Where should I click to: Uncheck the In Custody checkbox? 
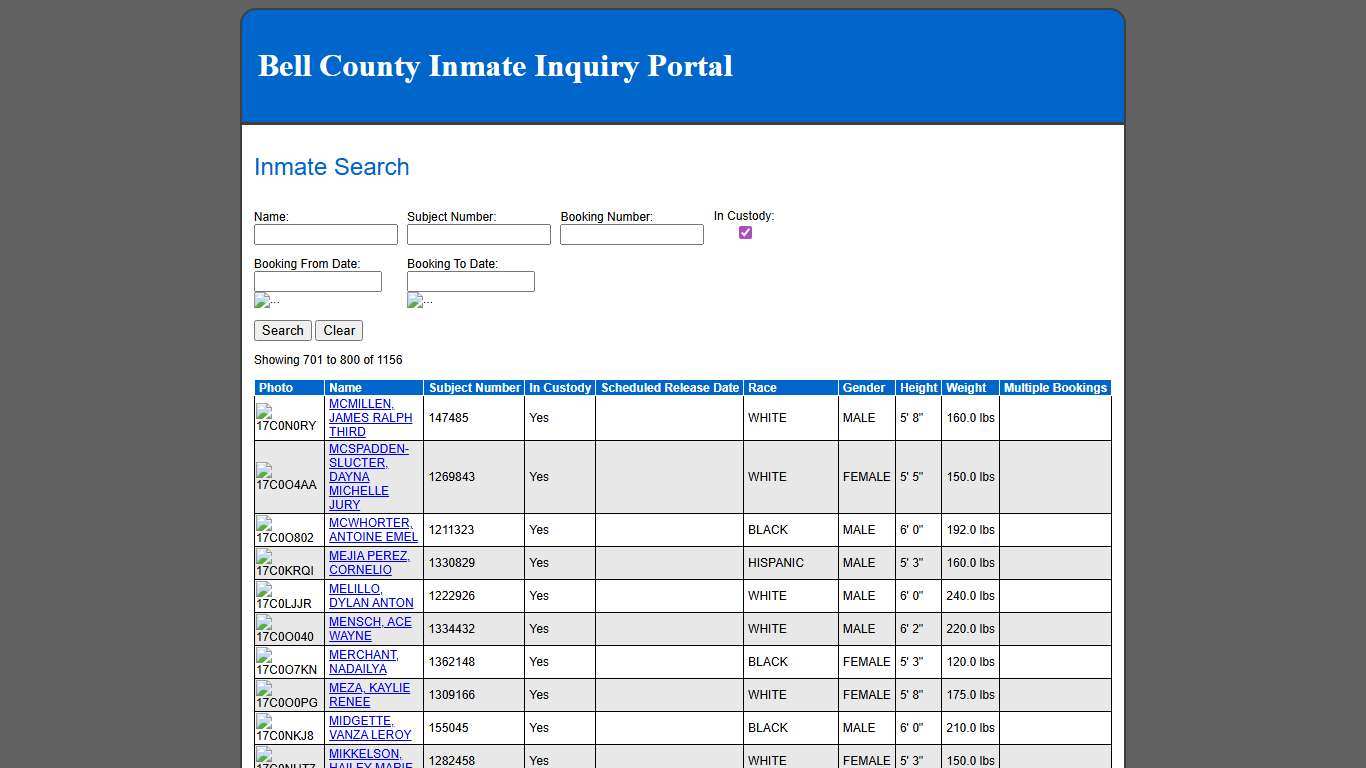(x=745, y=232)
